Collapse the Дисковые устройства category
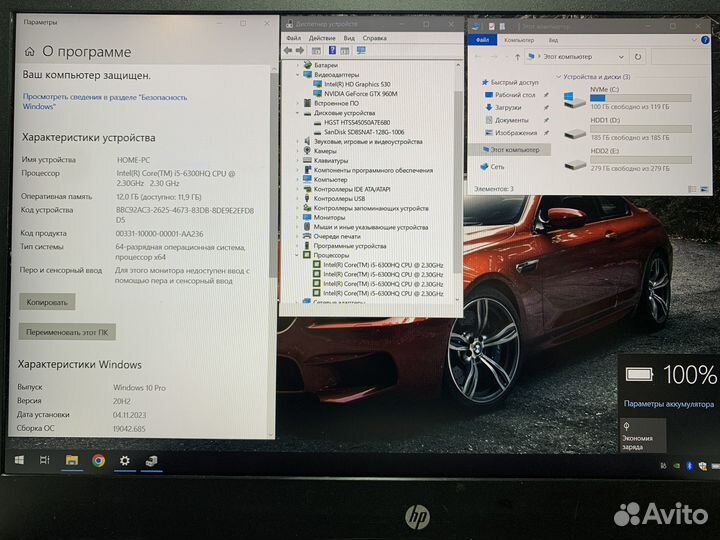The width and height of the screenshot is (720, 540). pyautogui.click(x=298, y=113)
